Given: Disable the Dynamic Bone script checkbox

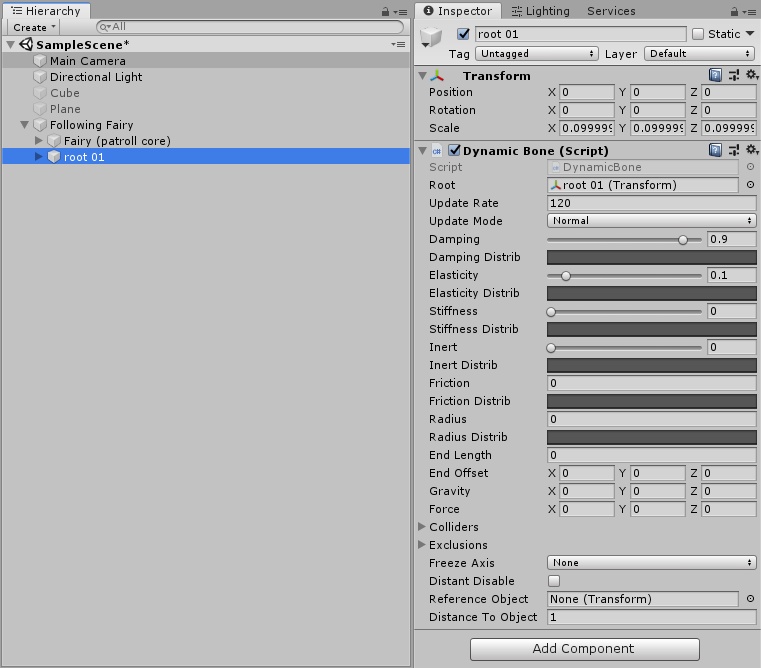Looking at the screenshot, I should click(454, 150).
